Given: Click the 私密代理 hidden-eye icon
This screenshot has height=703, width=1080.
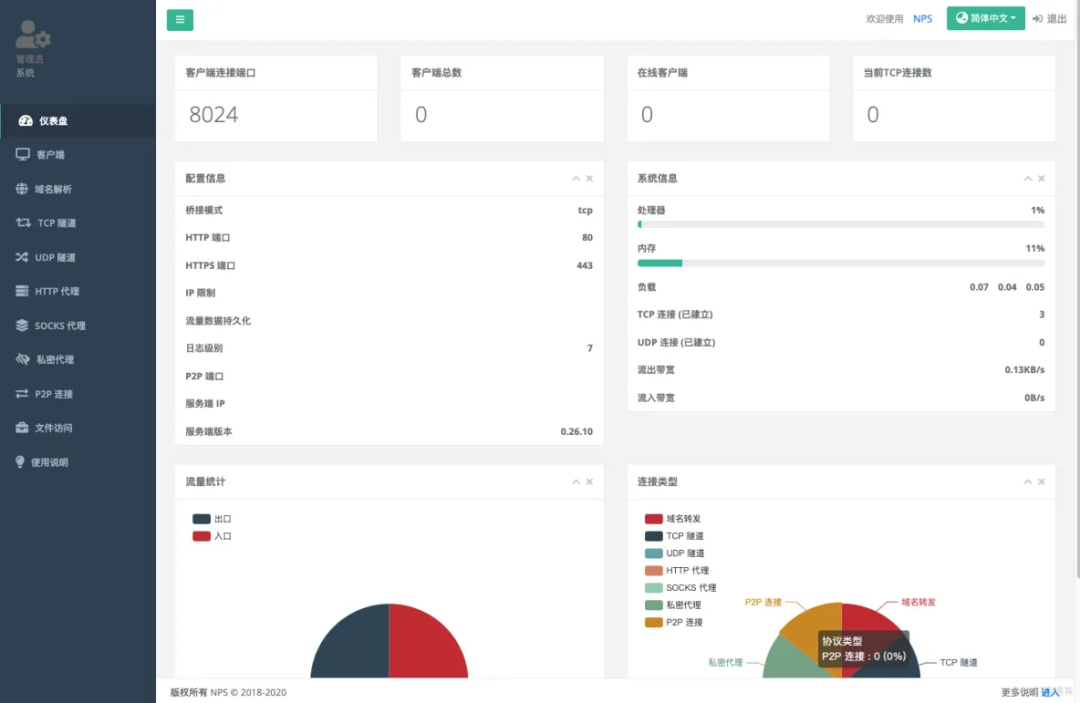Looking at the screenshot, I should click(x=23, y=359).
